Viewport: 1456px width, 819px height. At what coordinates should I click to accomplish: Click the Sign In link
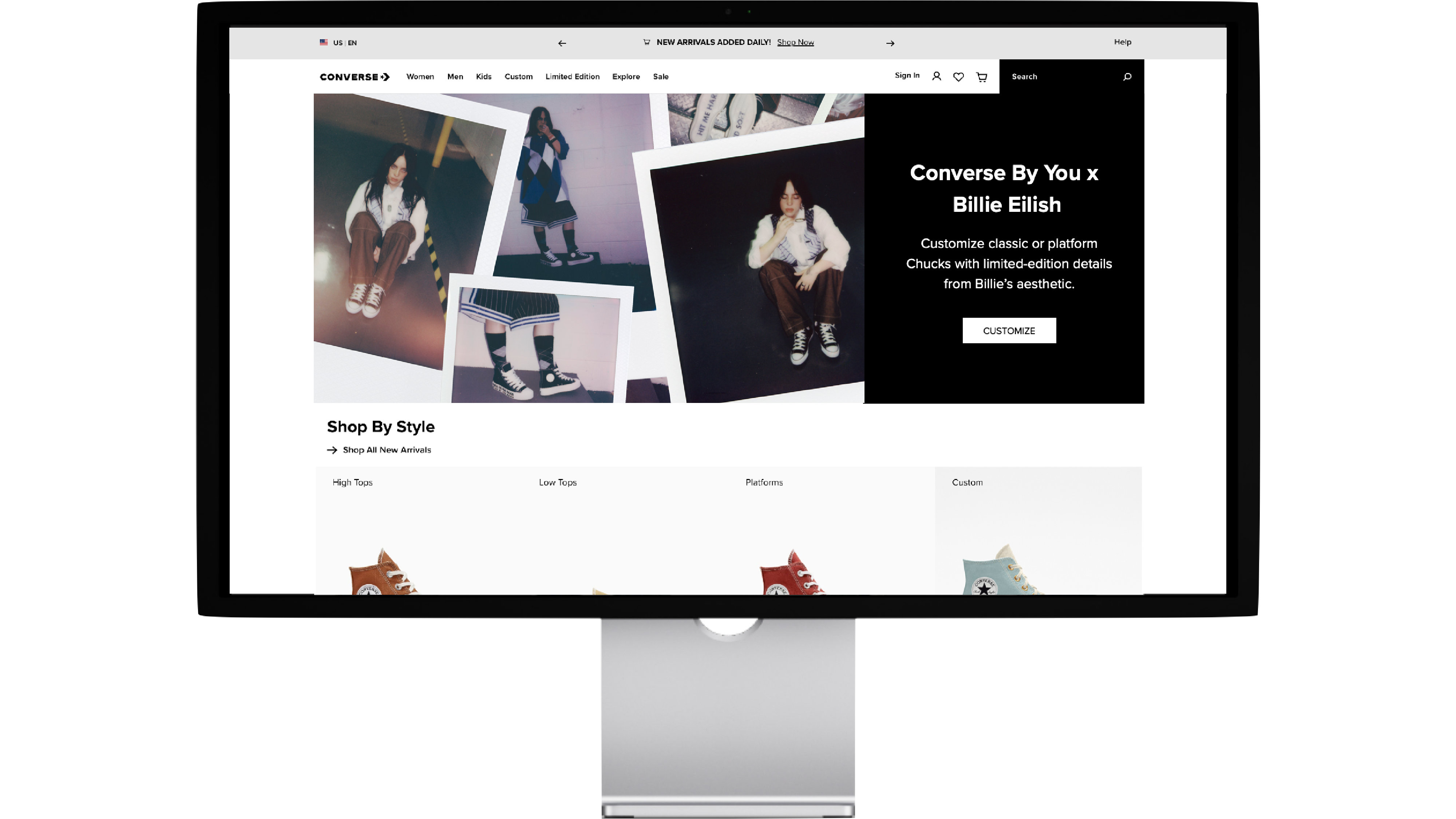tap(907, 76)
